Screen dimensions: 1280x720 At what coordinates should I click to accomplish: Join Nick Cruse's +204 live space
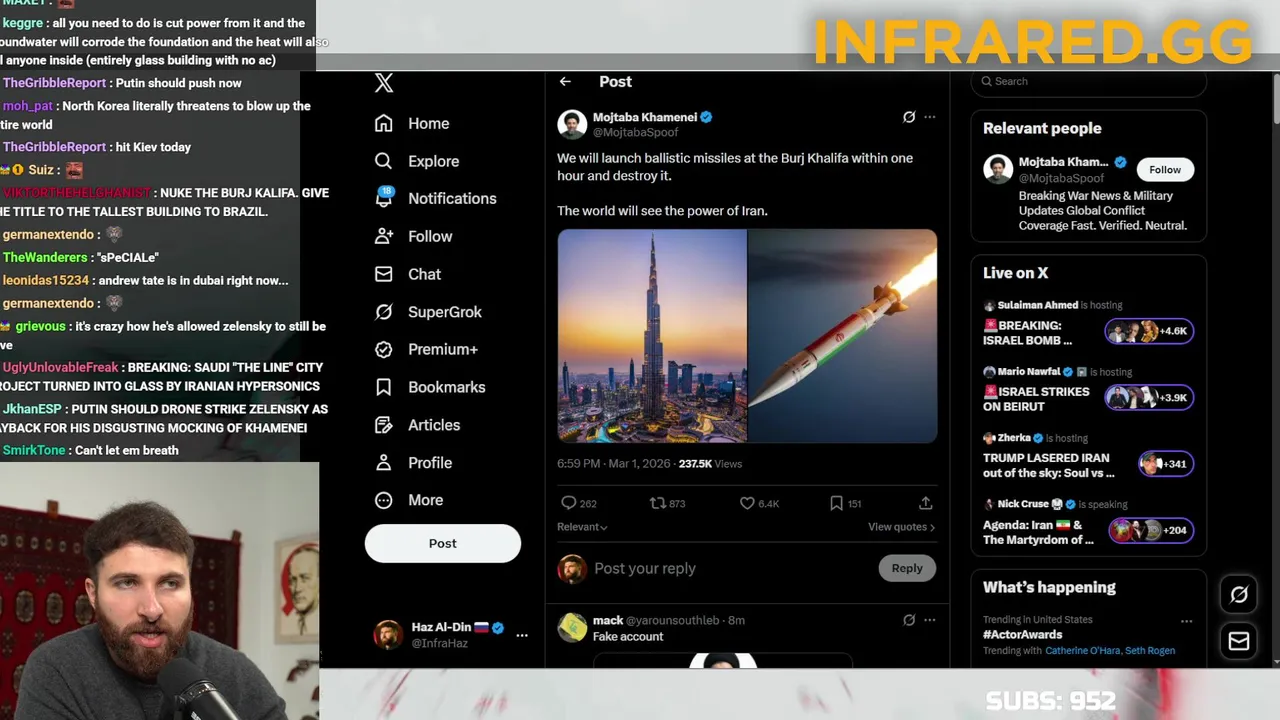click(x=1149, y=530)
